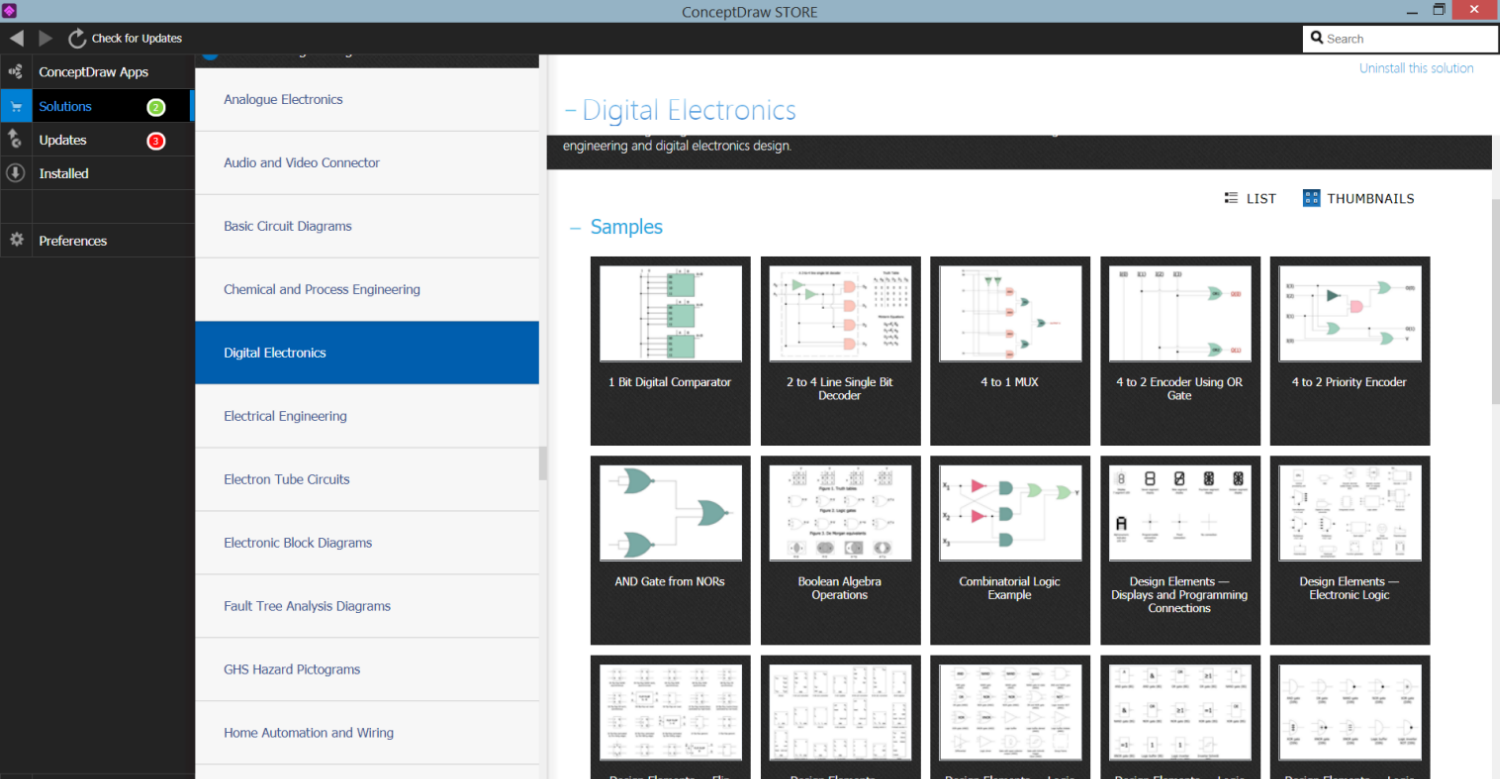Open the 2 to 4 Line Single Bit Decoder sample
The height and width of the screenshot is (779, 1500).
840,351
